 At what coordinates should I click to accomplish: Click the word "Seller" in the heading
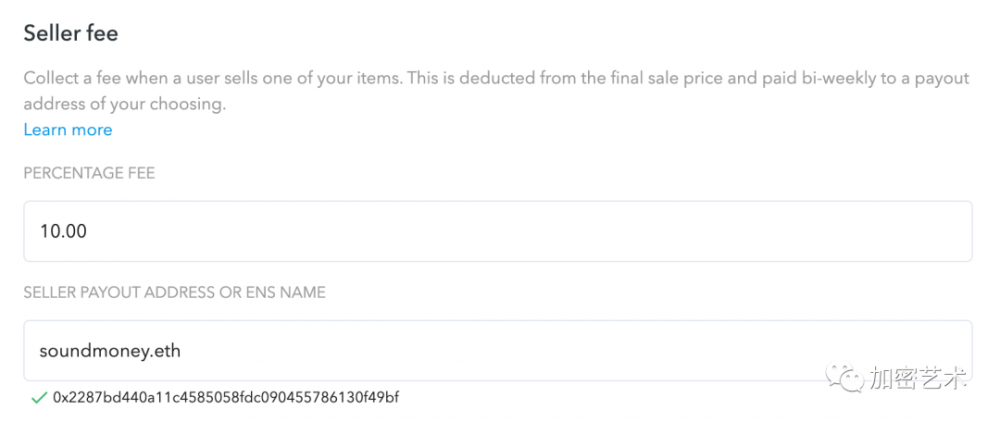coord(48,33)
